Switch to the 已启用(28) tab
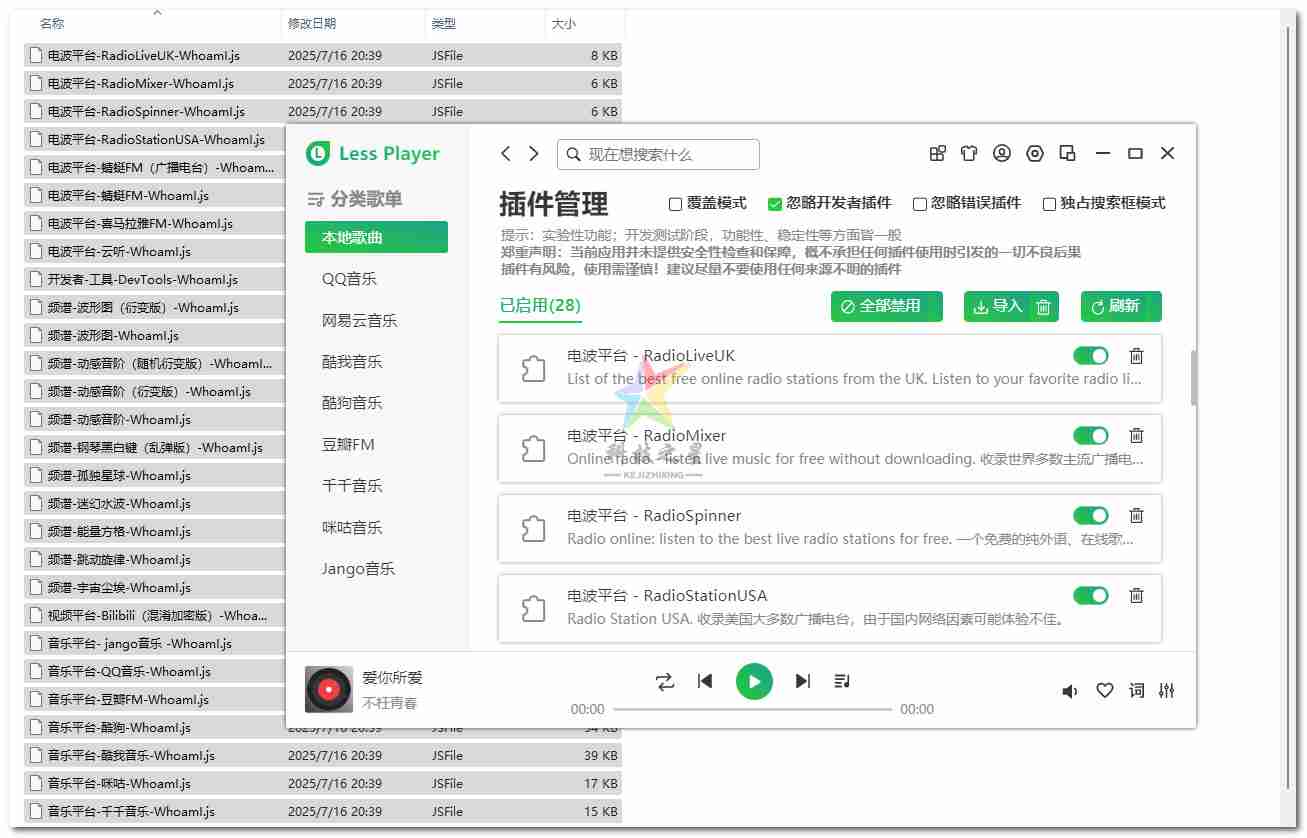Screen dimensions: 1307x838 540,306
